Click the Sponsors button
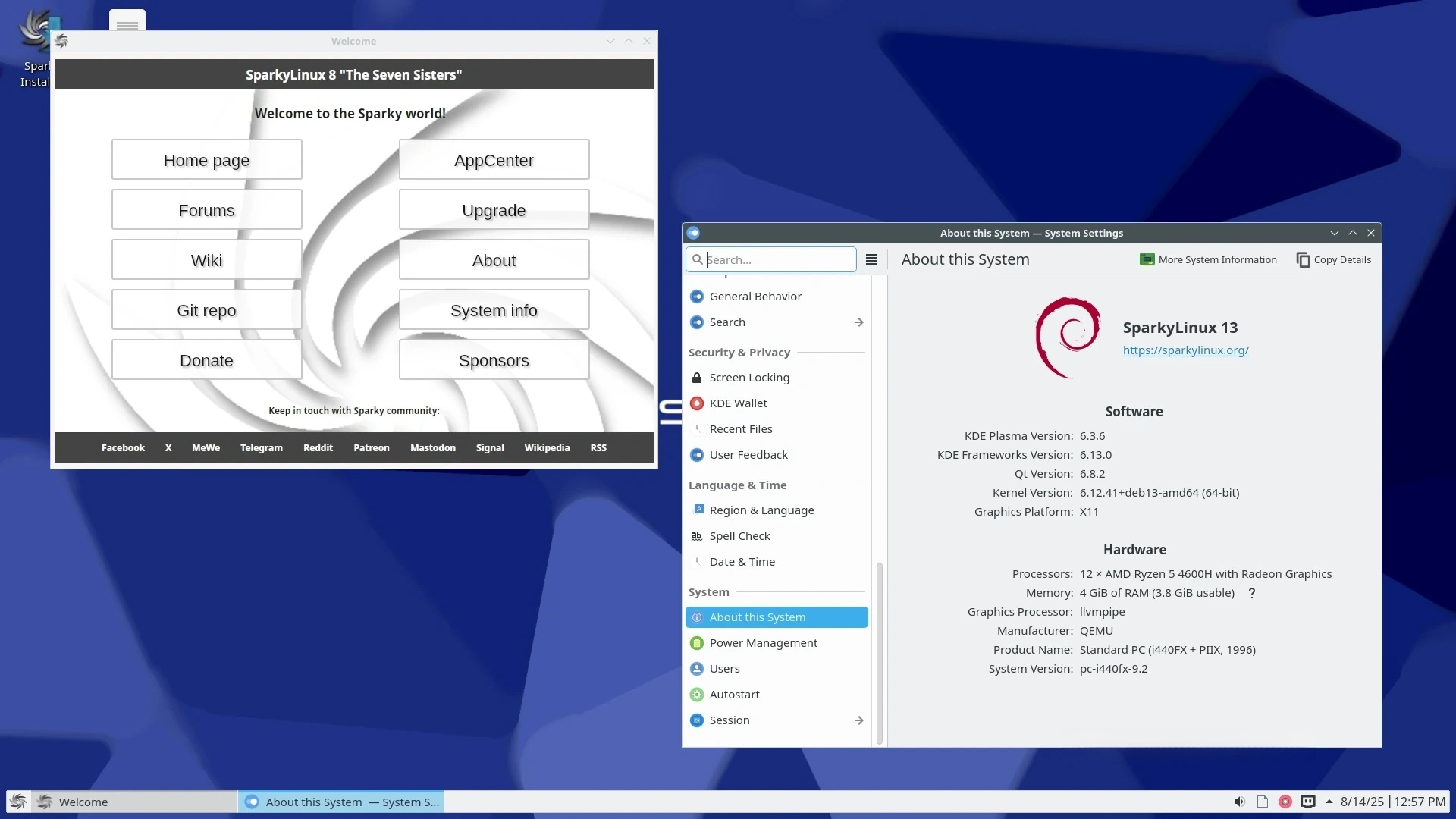The height and width of the screenshot is (819, 1456). [x=494, y=360]
